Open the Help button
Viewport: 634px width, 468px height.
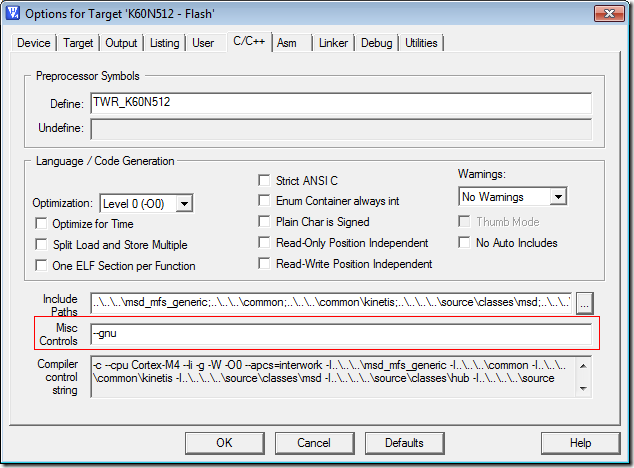click(581, 443)
